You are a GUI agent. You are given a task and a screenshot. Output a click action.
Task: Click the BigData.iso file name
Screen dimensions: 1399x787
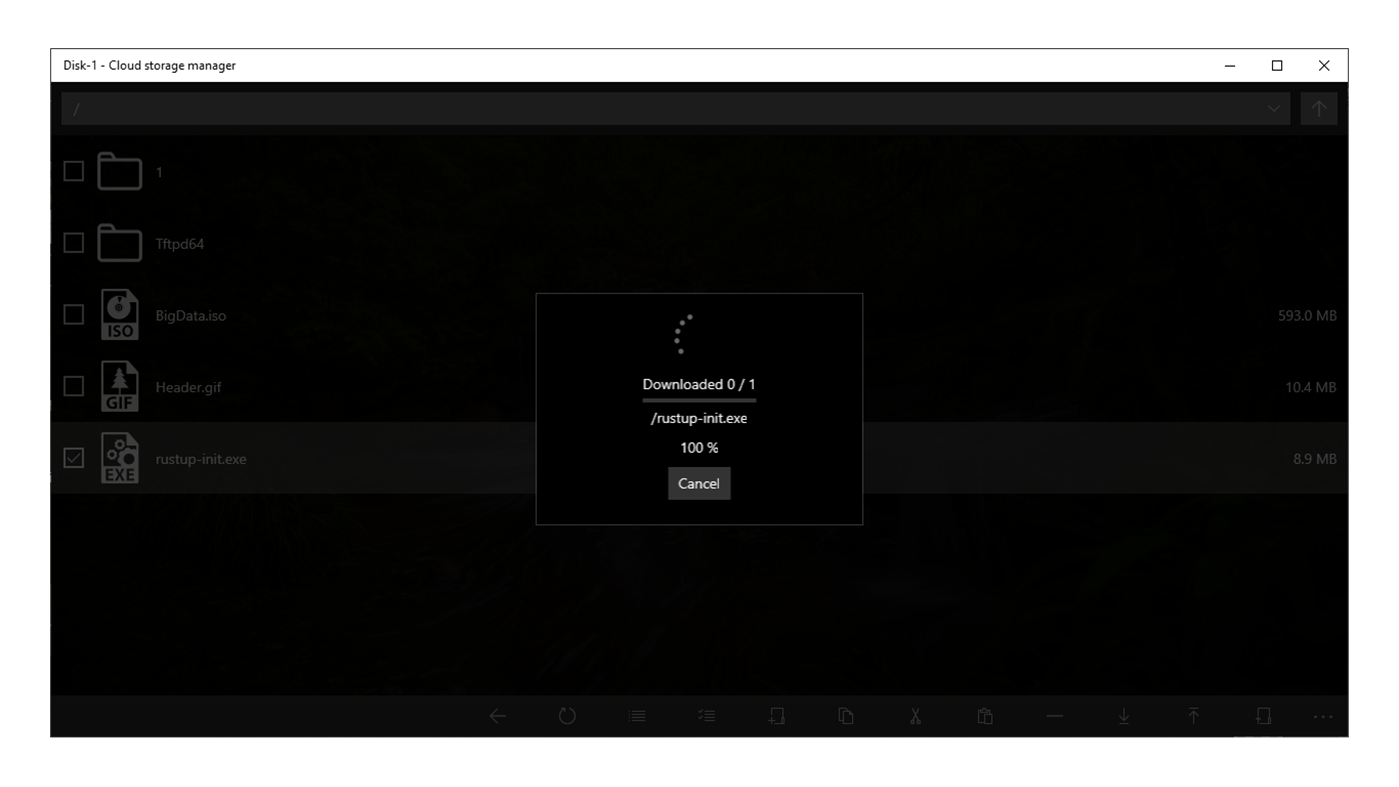190,316
